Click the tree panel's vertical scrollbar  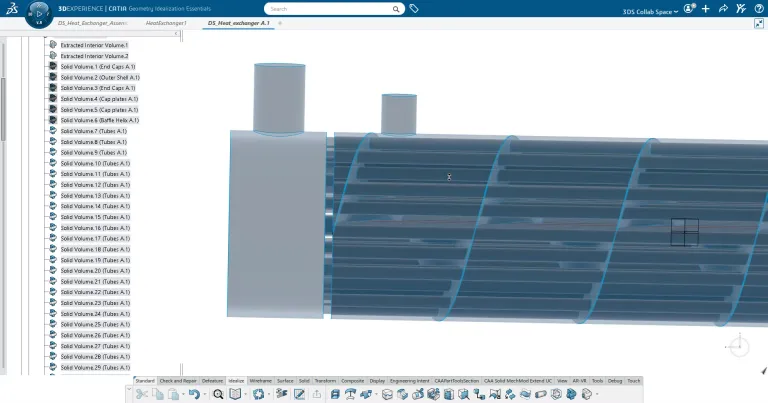(x=3, y=109)
